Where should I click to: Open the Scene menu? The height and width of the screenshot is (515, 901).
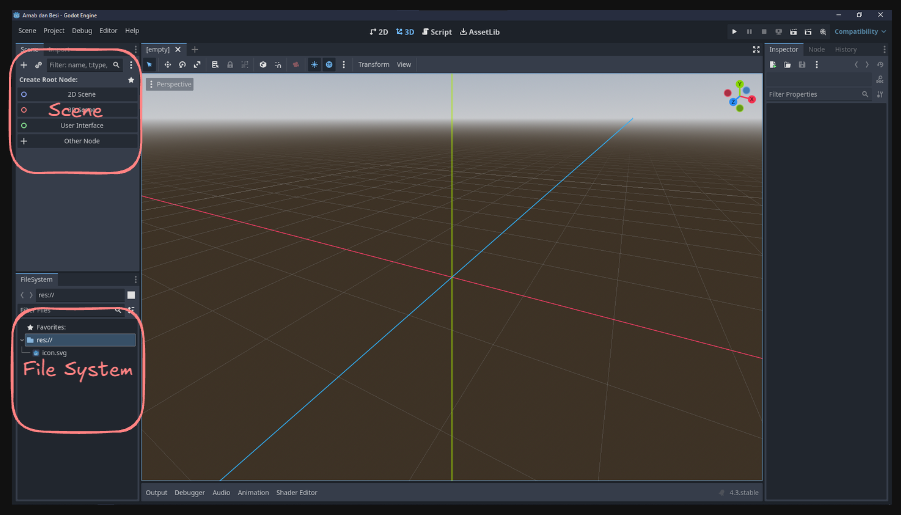27,30
